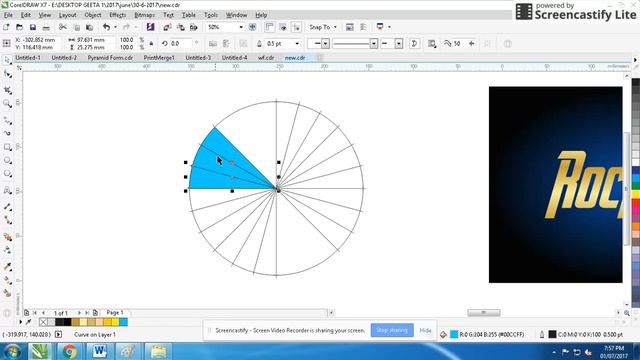Open the Bitmaps menu
This screenshot has width=640, height=360.
(x=144, y=15)
